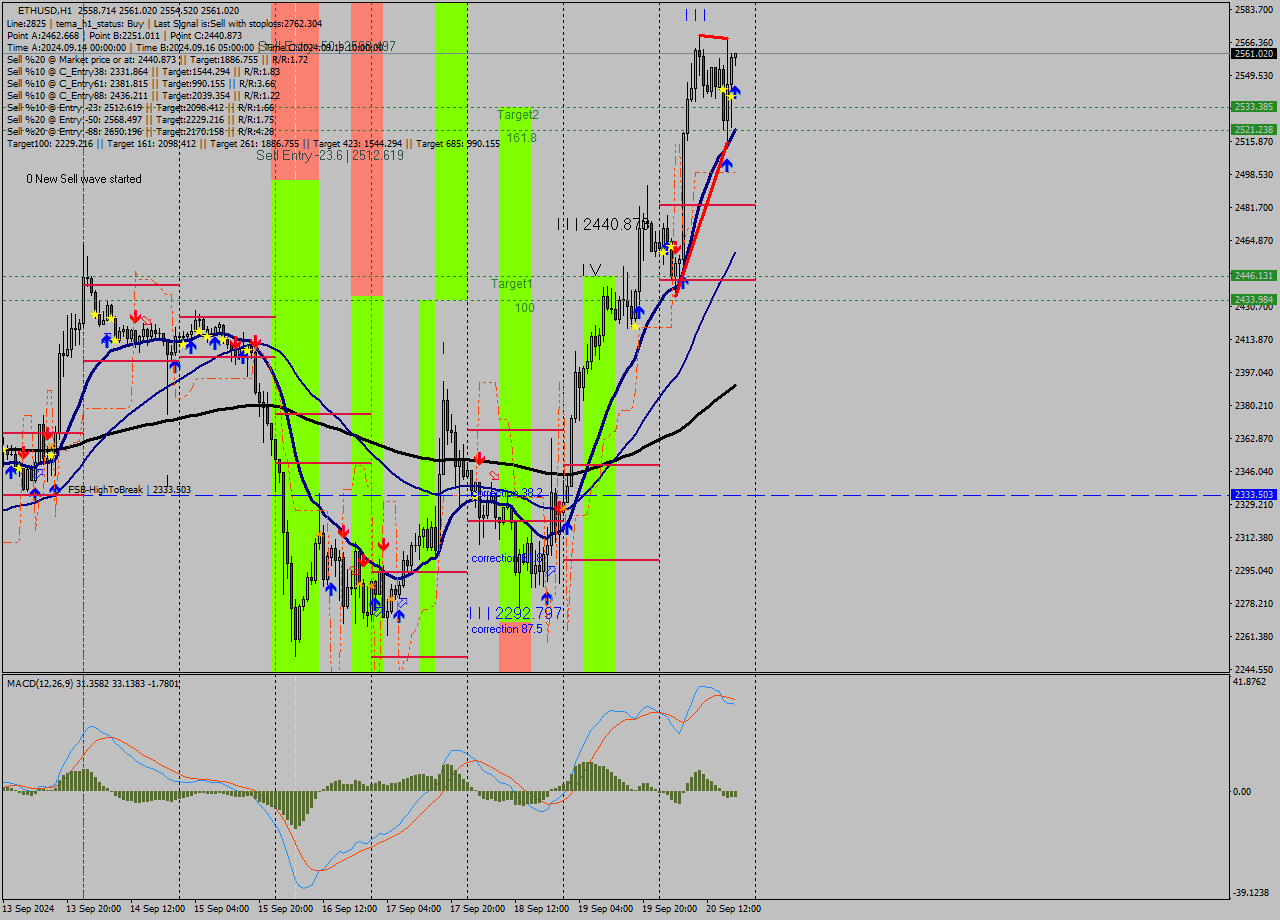Click the '17 Sep 20:00' date label on the timeline
Image resolution: width=1280 pixels, height=920 pixels.
coord(477,910)
